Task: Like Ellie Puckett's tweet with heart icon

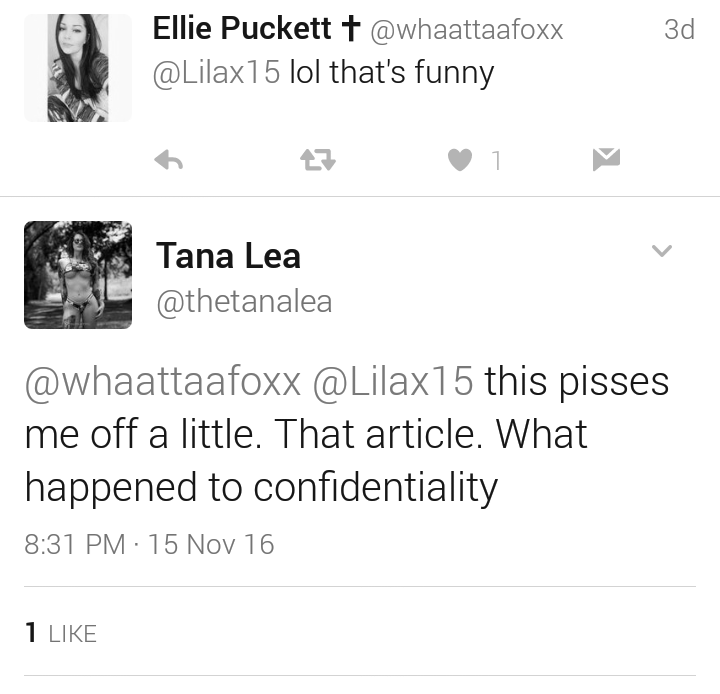Action: click(x=460, y=160)
